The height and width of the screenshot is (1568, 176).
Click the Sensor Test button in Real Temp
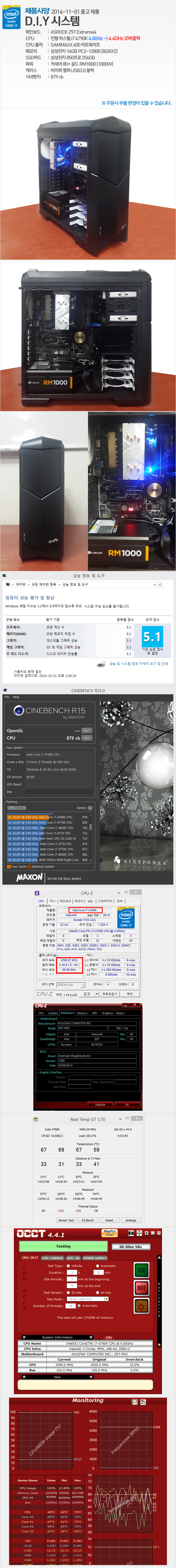tap(66, 1220)
